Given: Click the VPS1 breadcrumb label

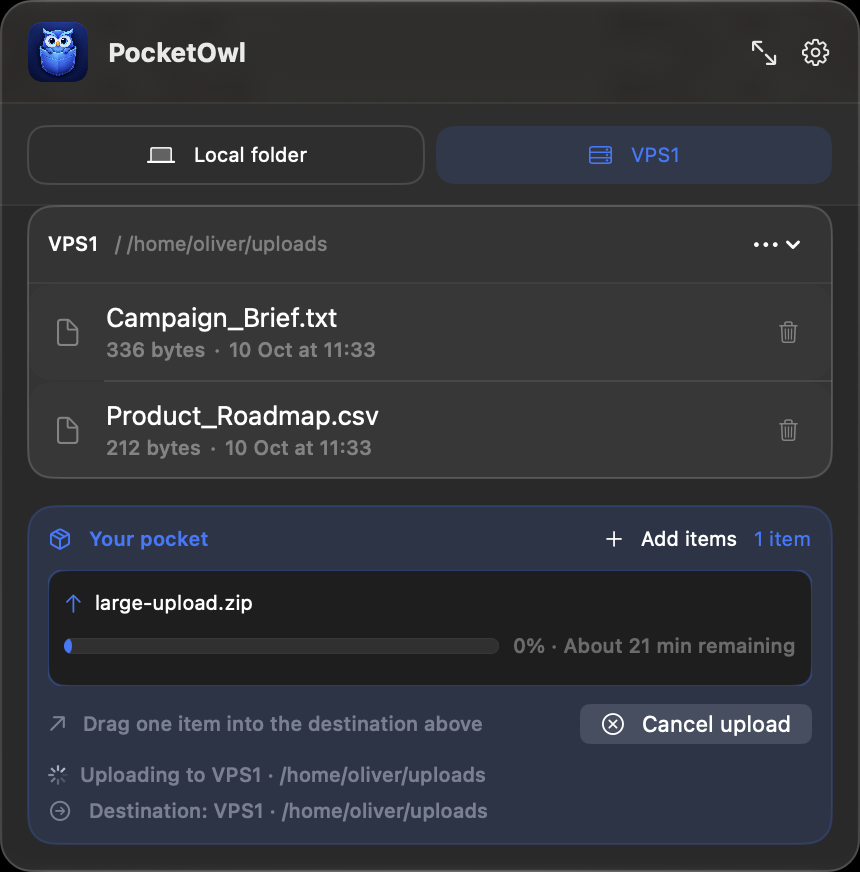Looking at the screenshot, I should click(73, 244).
